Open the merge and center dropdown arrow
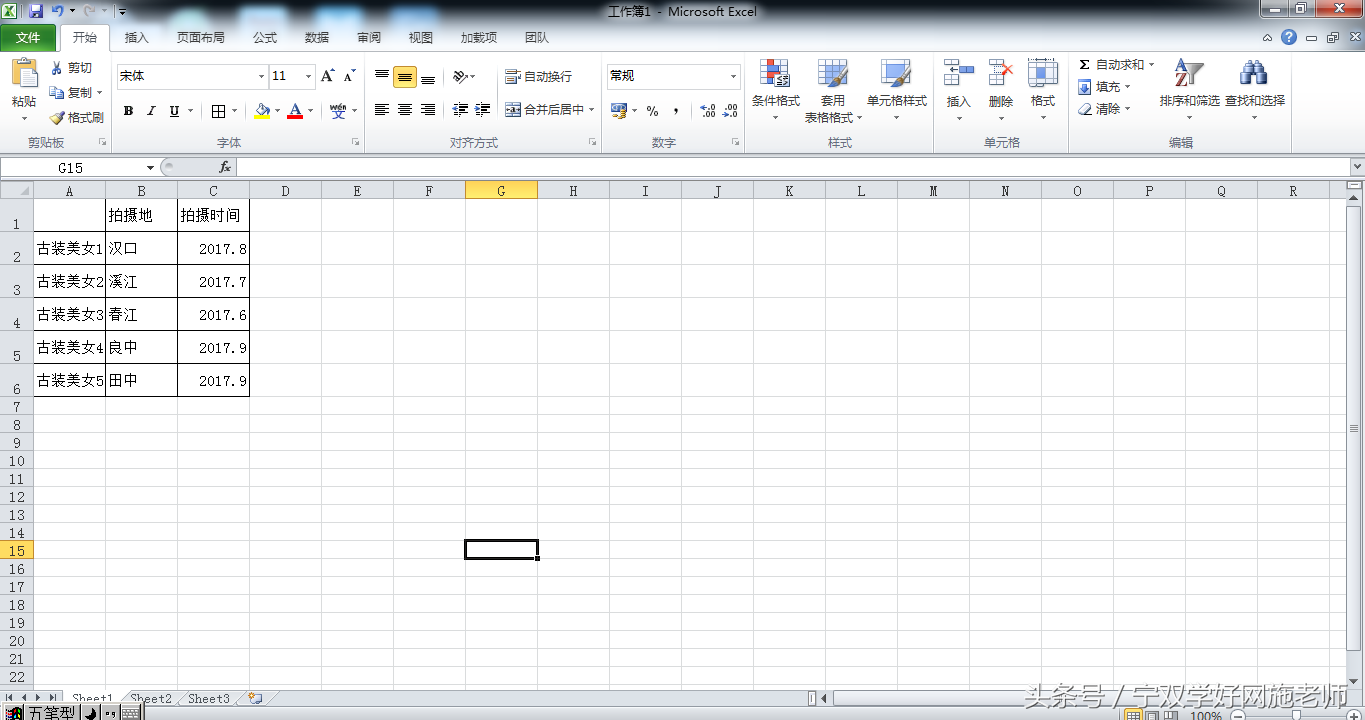 pos(591,110)
